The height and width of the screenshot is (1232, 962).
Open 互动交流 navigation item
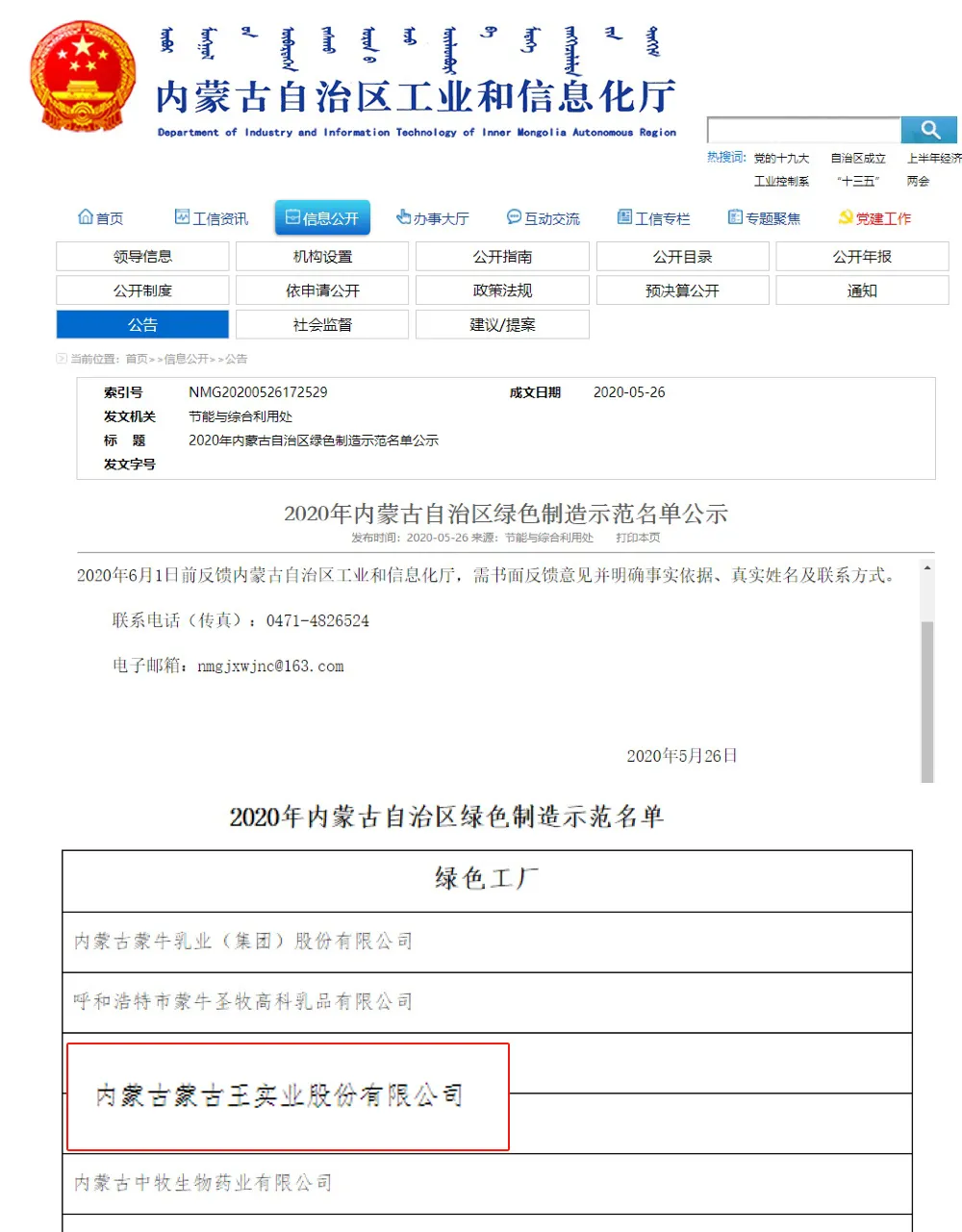tap(544, 218)
